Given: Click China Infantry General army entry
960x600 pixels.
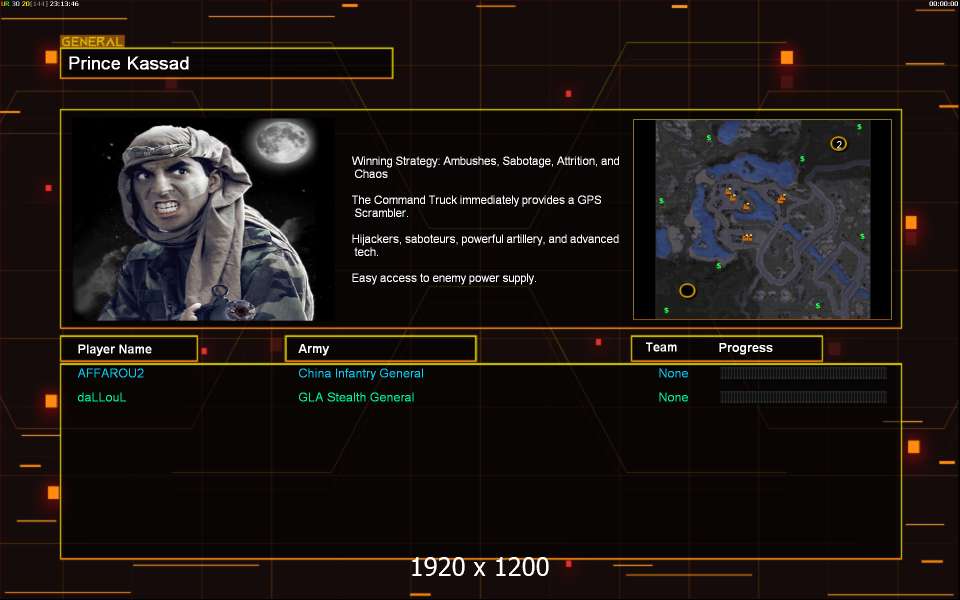Looking at the screenshot, I should [x=361, y=373].
